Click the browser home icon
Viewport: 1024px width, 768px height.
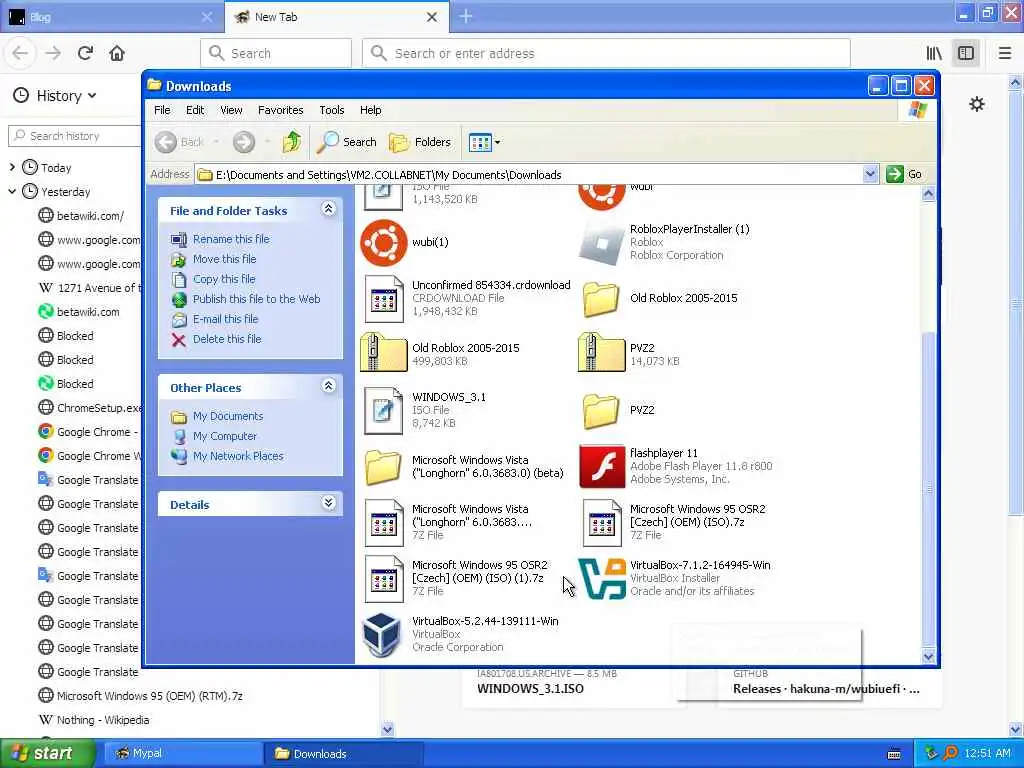point(117,53)
